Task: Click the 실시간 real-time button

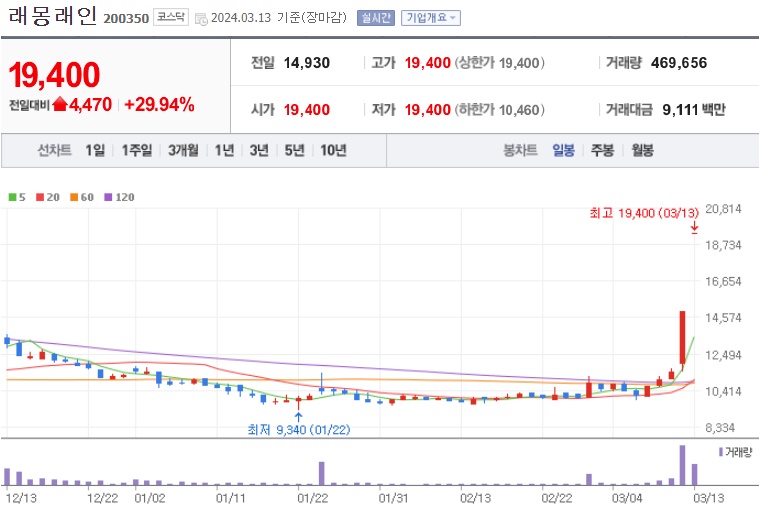Action: pyautogui.click(x=376, y=18)
